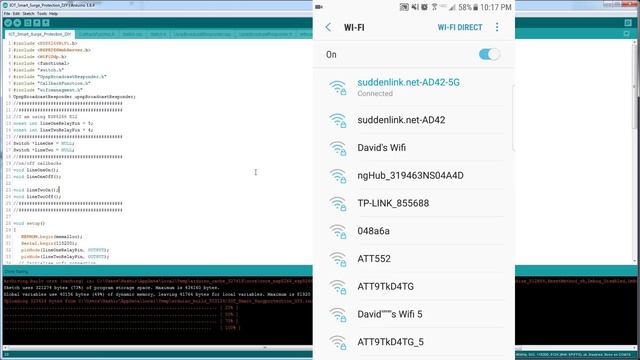
Task: Switch to UpnpBroadcastResponder.h tab
Action: 265,34
